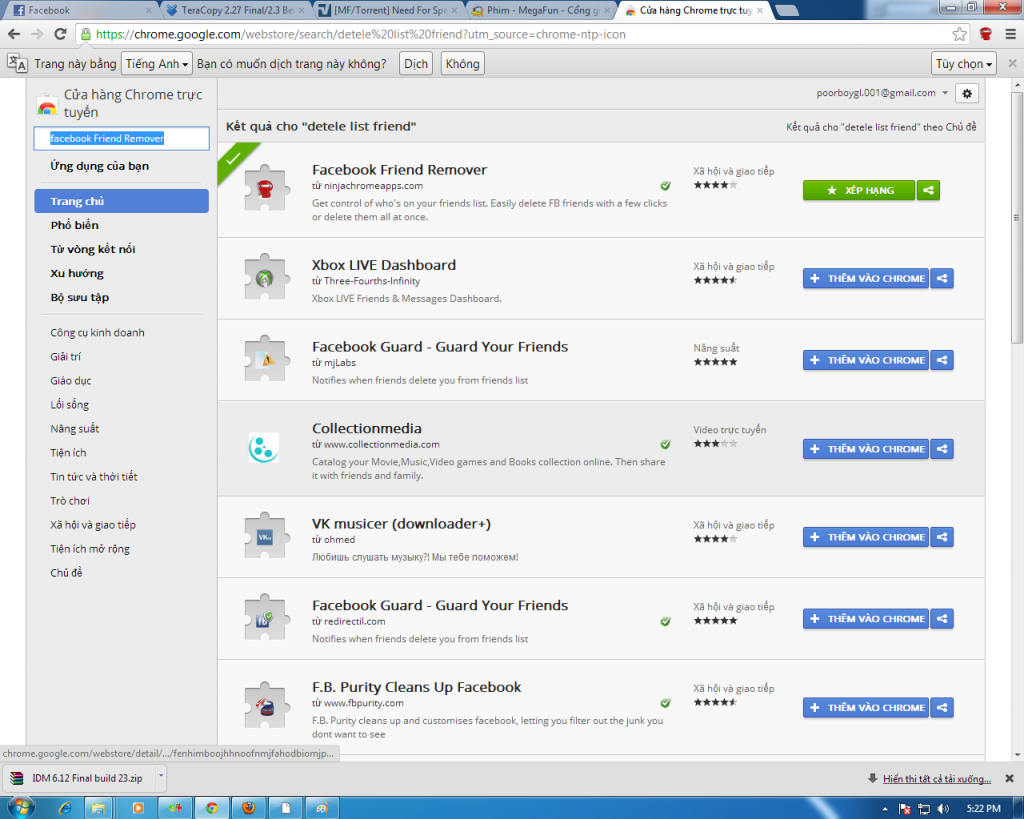The height and width of the screenshot is (819, 1024).
Task: Show hidden system tray icons
Action: [885, 809]
